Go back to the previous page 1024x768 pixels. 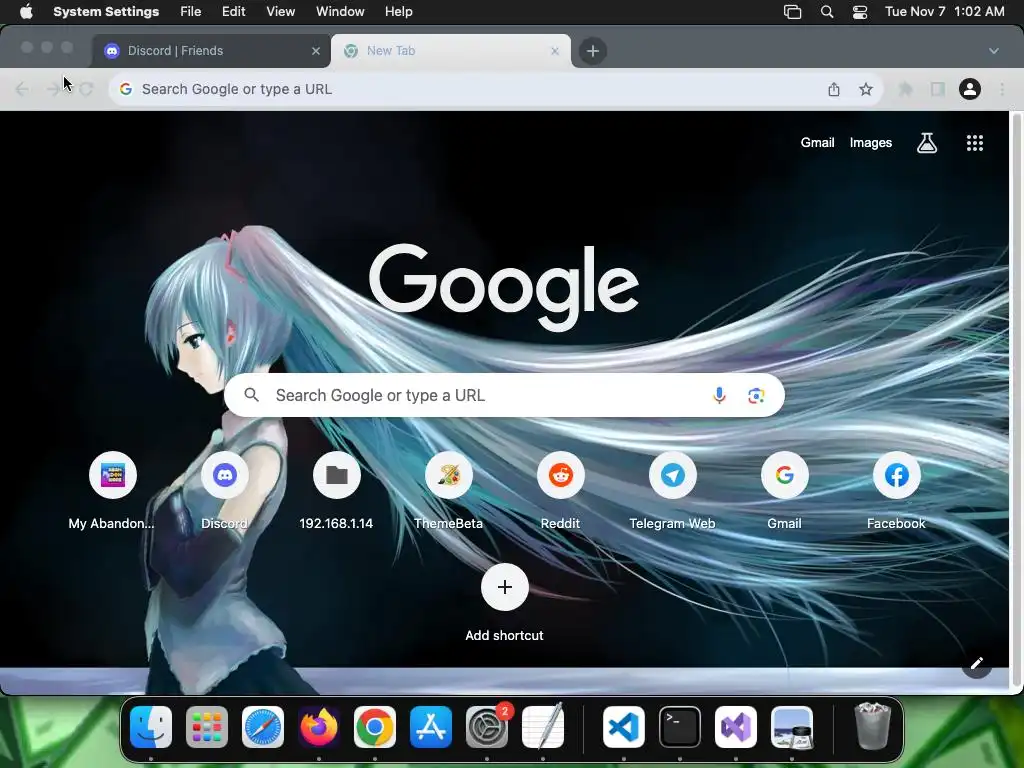click(x=22, y=89)
